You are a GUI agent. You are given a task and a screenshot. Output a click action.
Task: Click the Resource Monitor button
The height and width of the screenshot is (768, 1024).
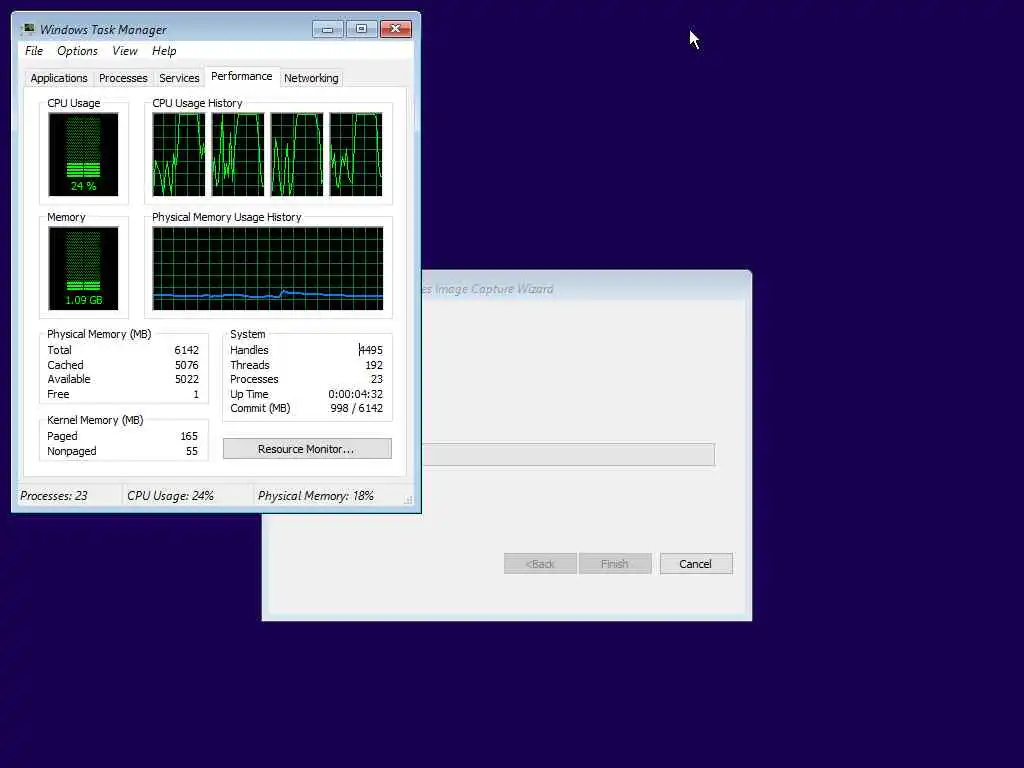click(307, 449)
